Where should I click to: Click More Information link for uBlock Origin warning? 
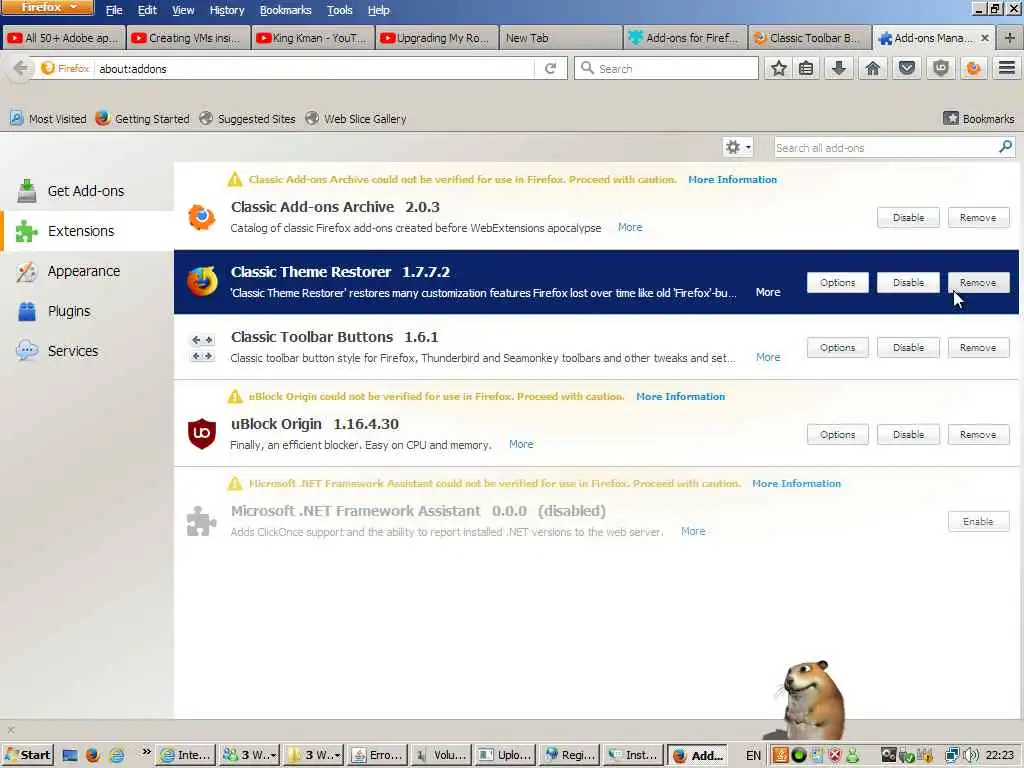(680, 396)
